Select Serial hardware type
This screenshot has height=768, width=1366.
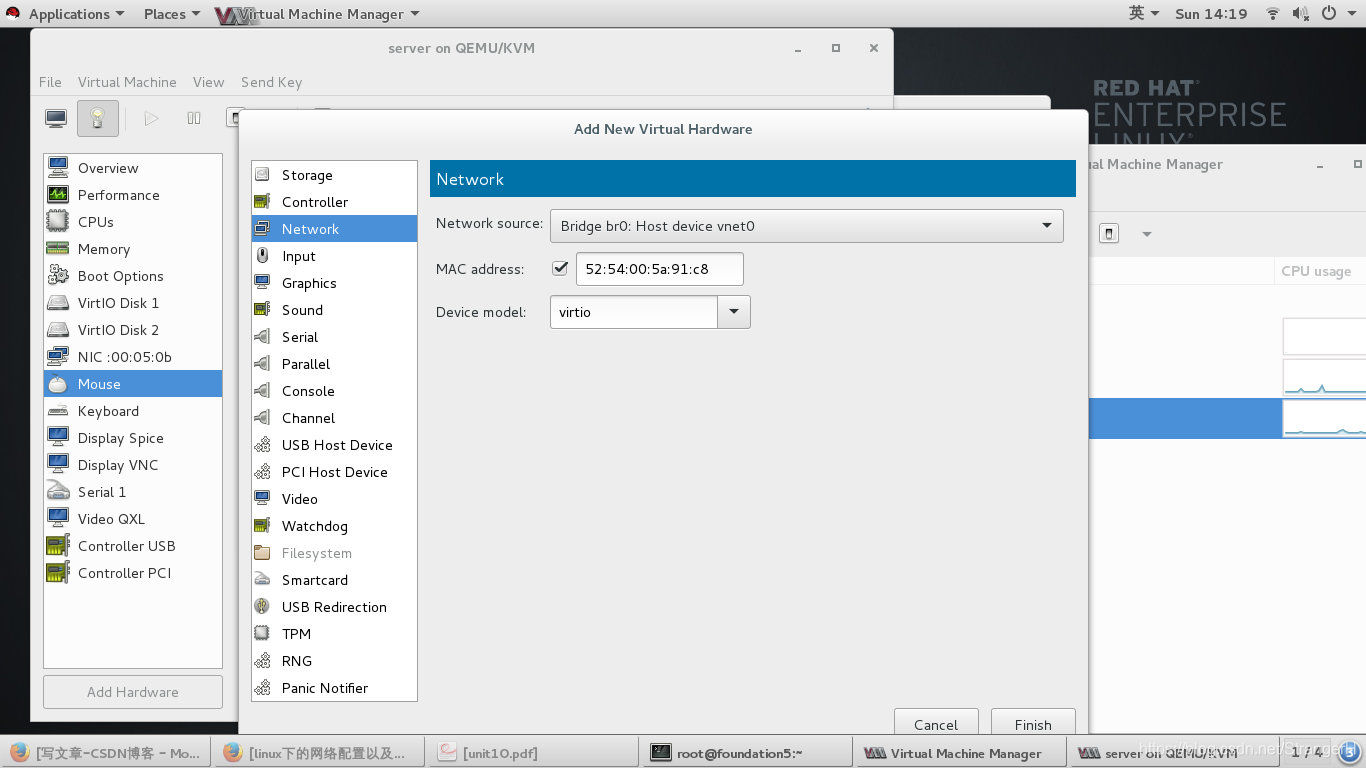(334, 337)
